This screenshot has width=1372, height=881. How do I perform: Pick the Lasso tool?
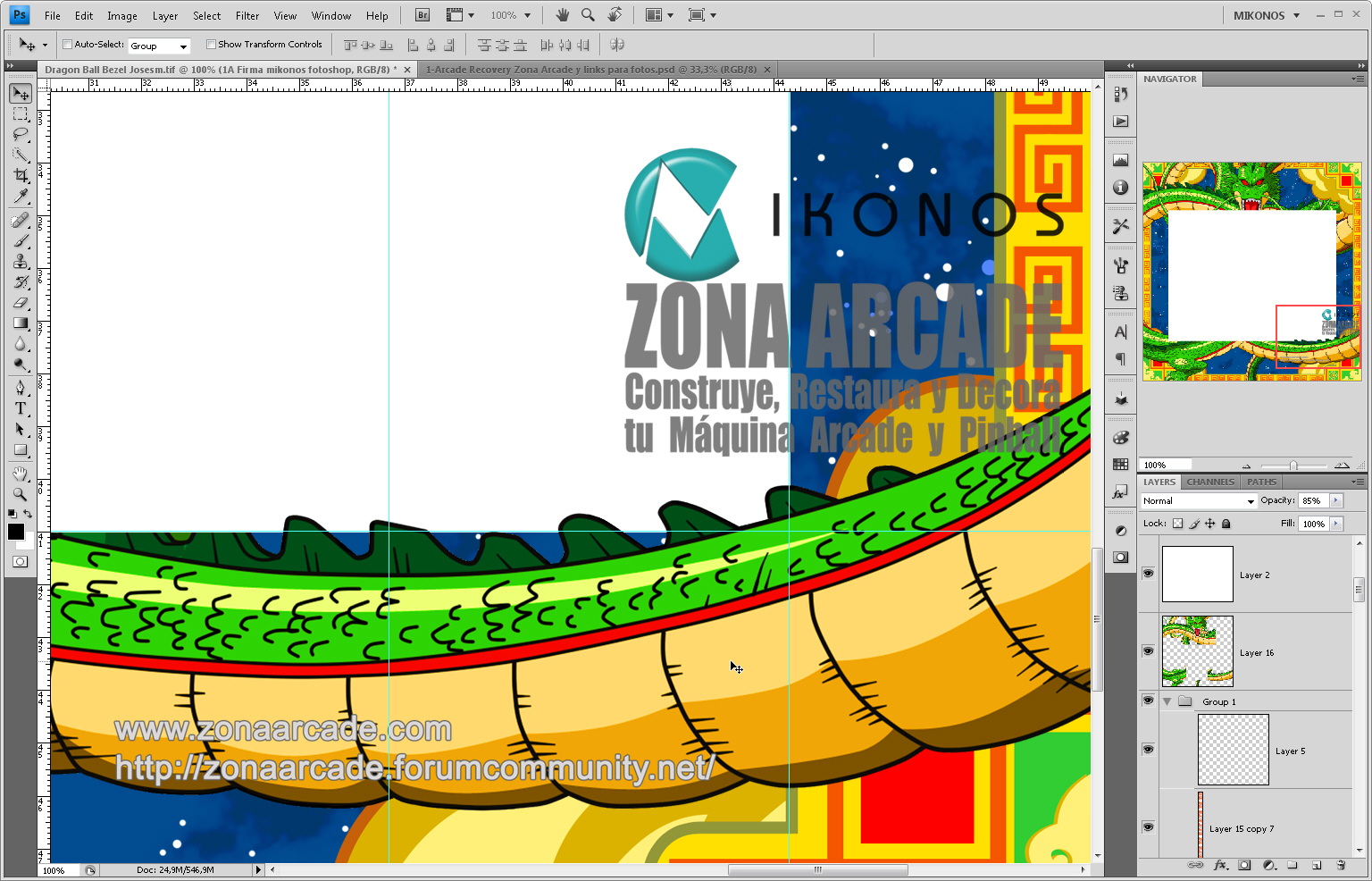[x=21, y=134]
